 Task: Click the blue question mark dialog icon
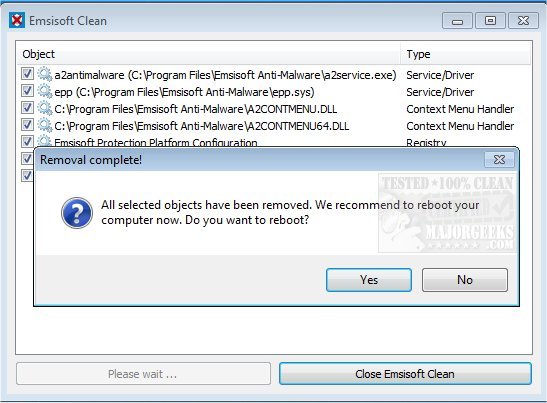click(77, 213)
